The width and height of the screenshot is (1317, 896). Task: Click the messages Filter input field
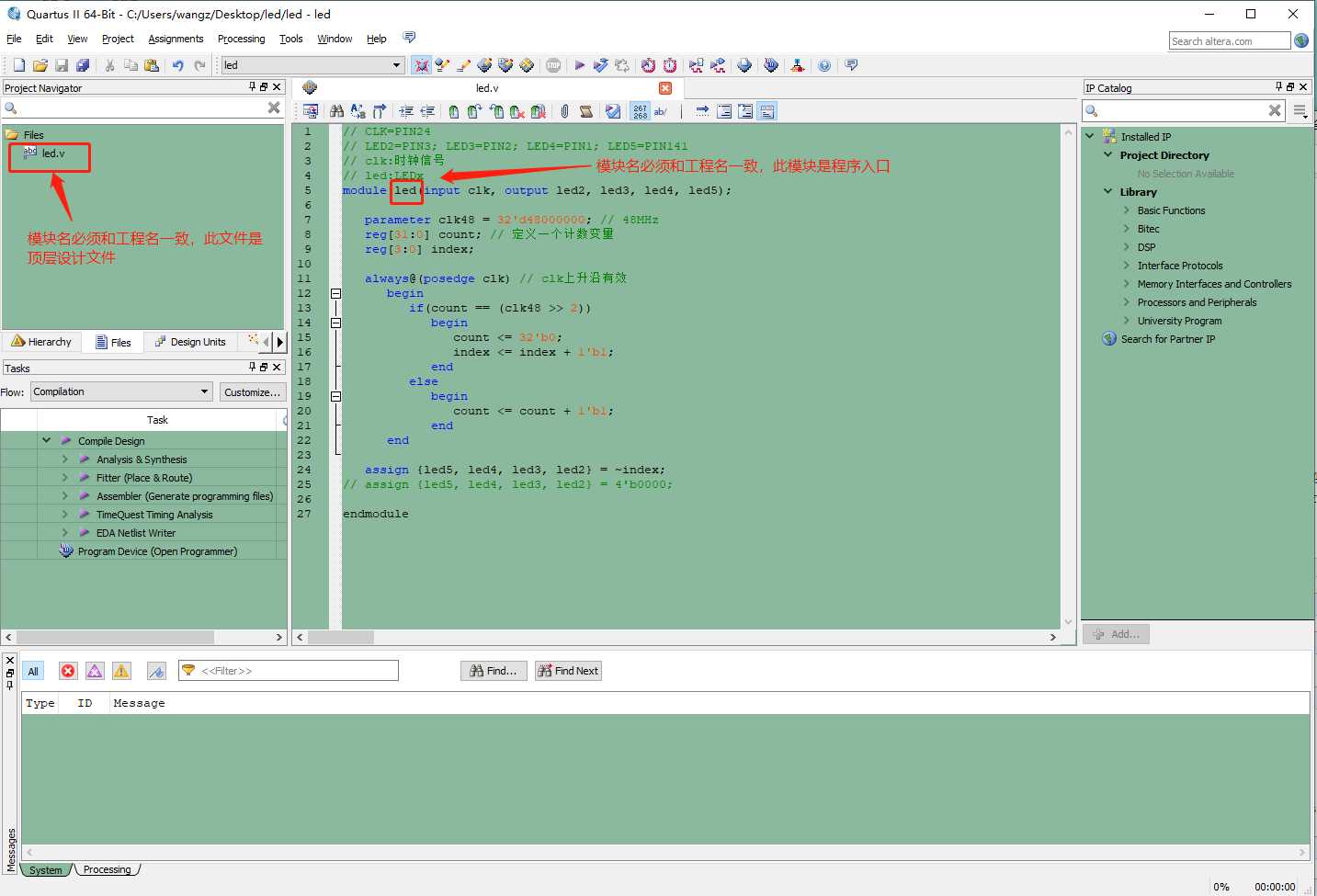coord(289,671)
